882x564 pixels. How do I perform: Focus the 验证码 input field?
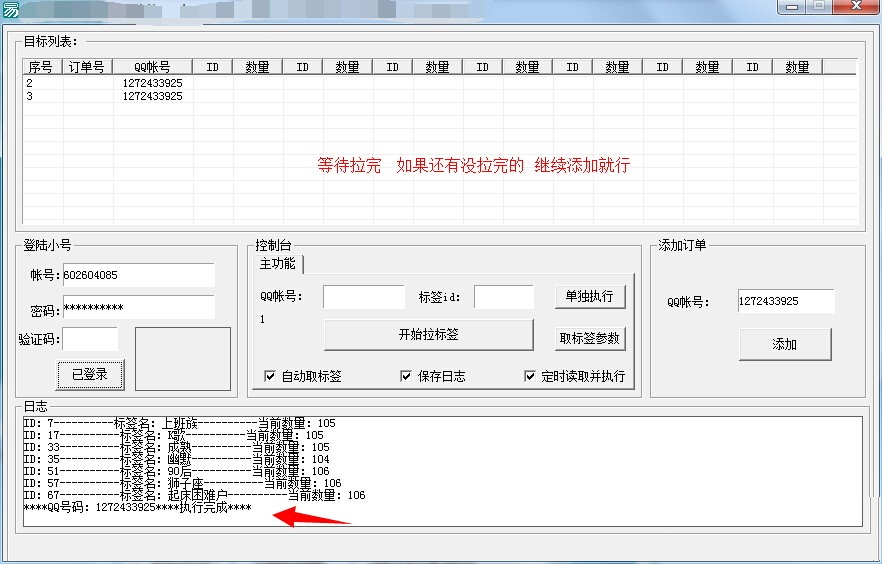click(x=90, y=339)
